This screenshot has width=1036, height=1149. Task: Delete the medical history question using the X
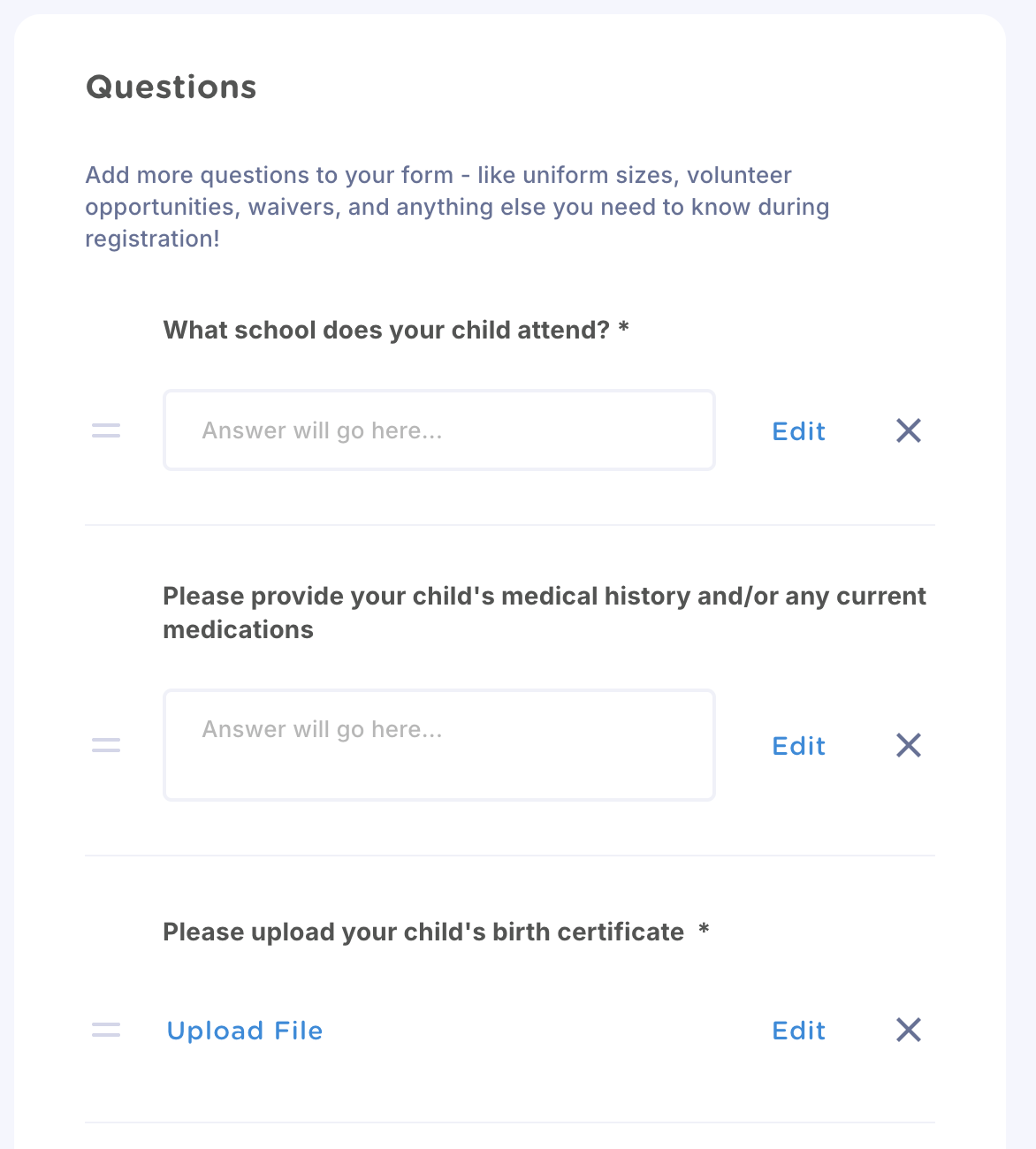[909, 745]
